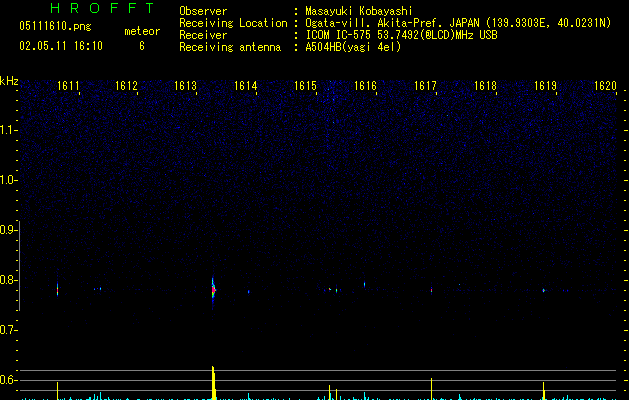The image size is (629, 400).
Task: Click the 1613 time axis marker
Action: [186, 86]
